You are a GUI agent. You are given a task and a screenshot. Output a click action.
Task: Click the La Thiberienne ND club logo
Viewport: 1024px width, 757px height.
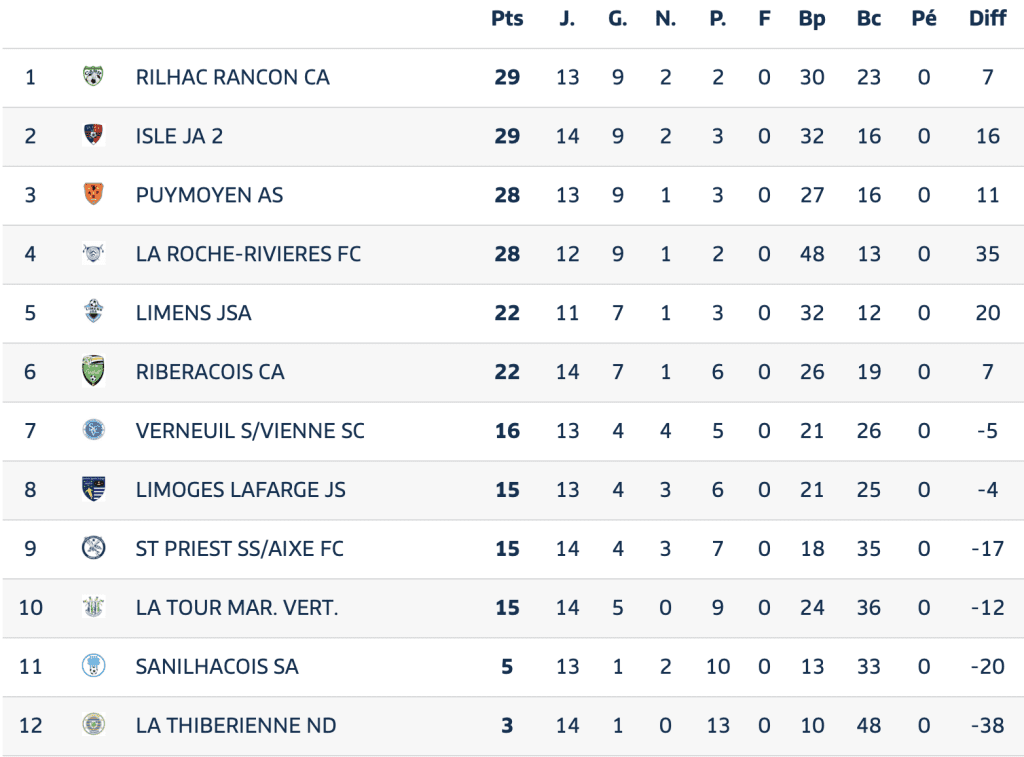click(93, 725)
